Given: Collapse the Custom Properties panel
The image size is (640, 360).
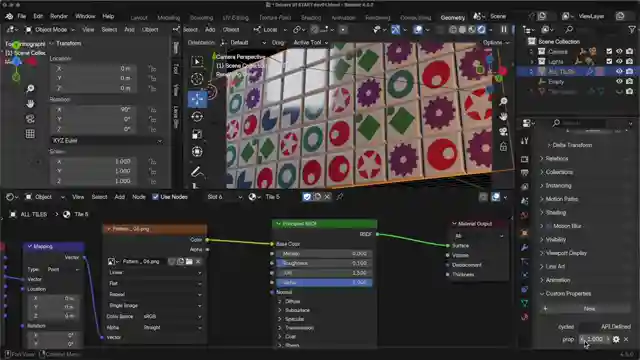Looking at the screenshot, I should click(x=568, y=293).
